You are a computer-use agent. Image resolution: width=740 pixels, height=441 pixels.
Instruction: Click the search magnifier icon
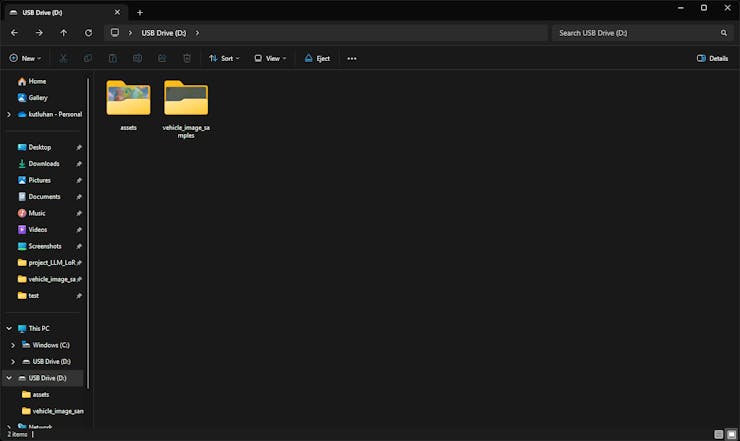point(723,33)
